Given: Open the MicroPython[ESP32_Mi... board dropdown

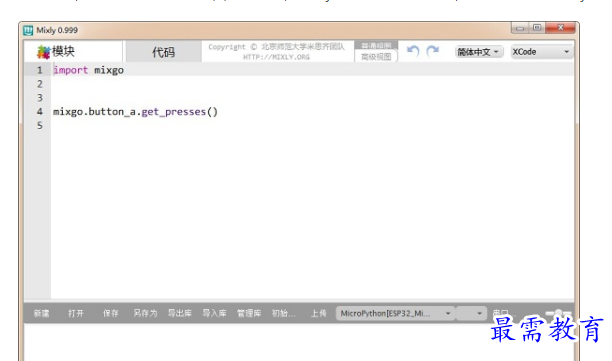Looking at the screenshot, I should [x=395, y=313].
